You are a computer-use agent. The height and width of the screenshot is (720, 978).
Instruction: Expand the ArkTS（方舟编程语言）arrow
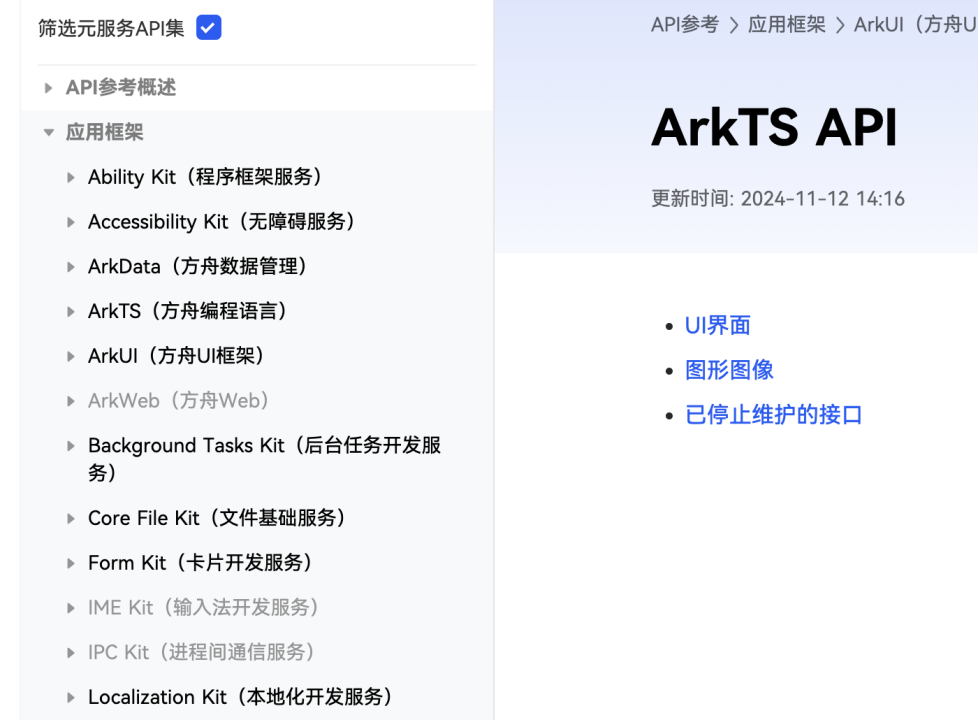[x=70, y=312]
